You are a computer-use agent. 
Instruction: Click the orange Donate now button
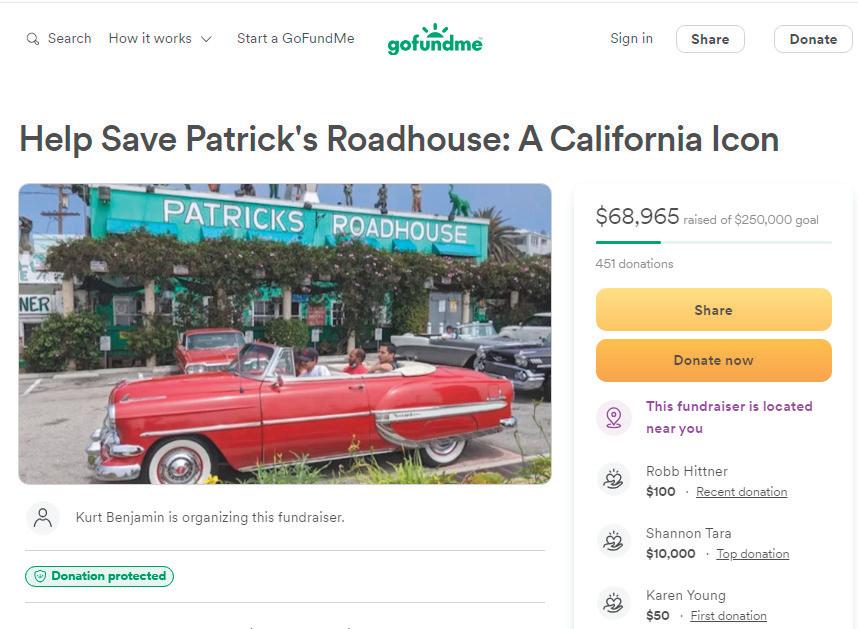pyautogui.click(x=713, y=360)
